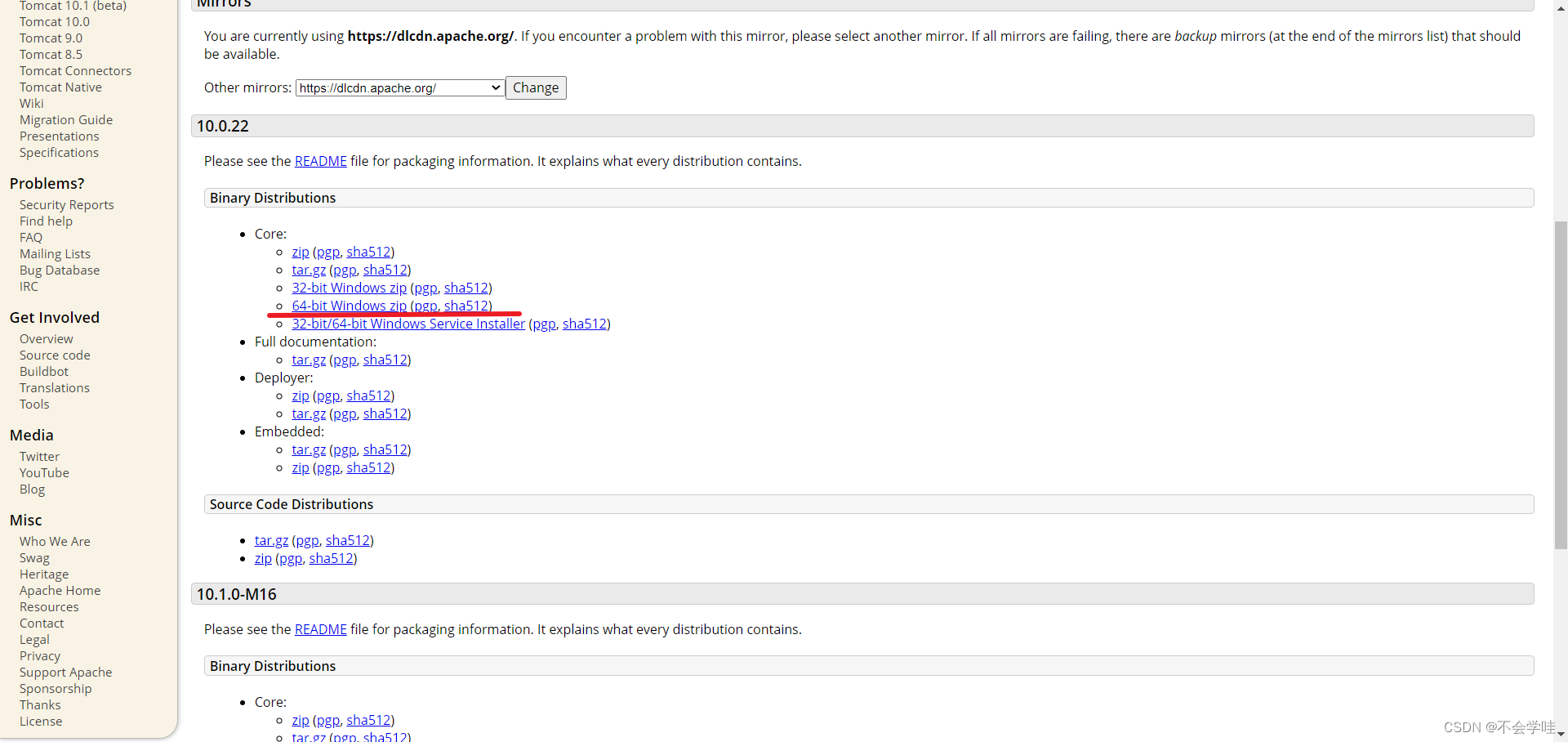Open the Other mirrors dropdown list
Viewport: 1568px width, 742px height.
pos(399,87)
